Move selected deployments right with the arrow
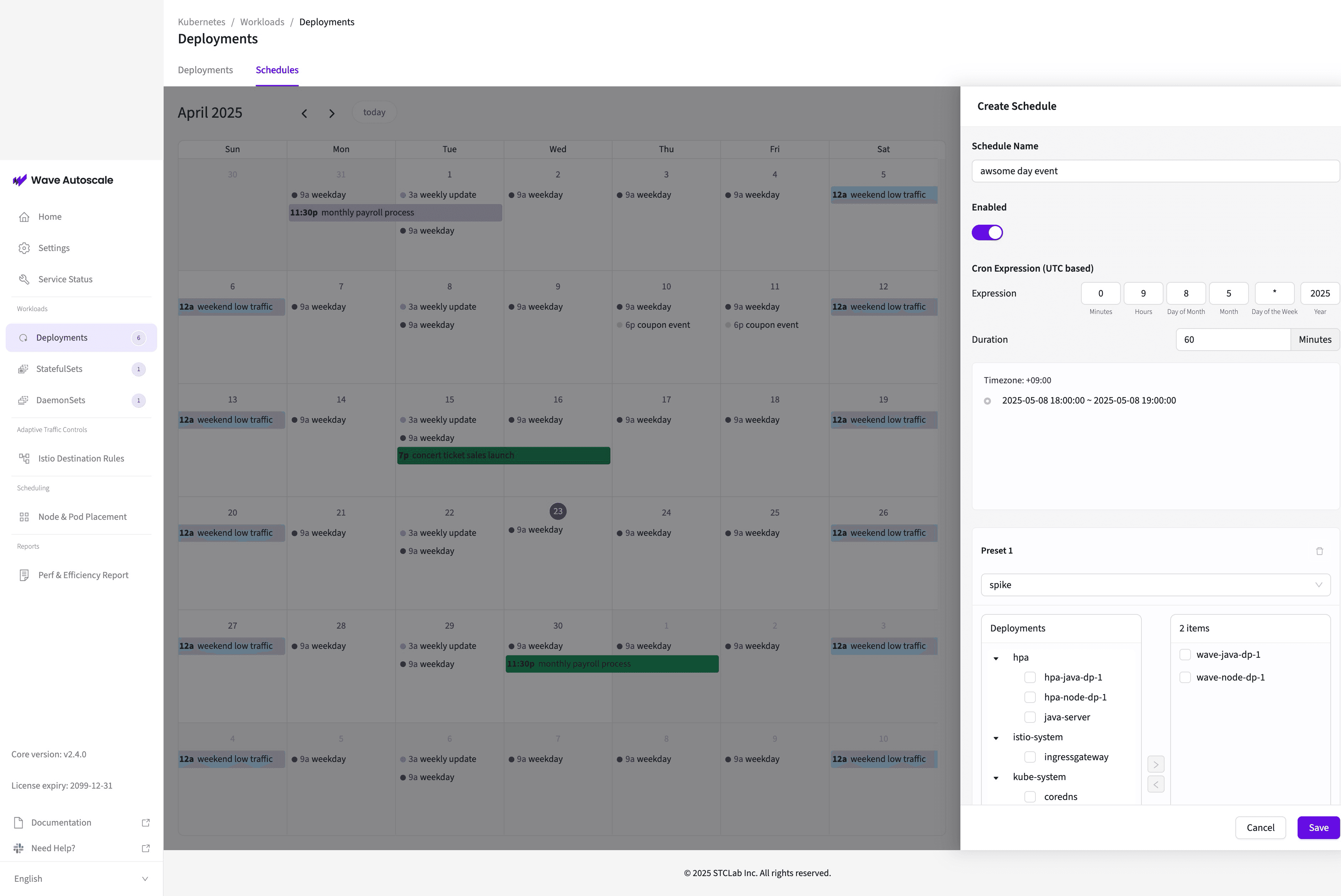 click(1156, 764)
